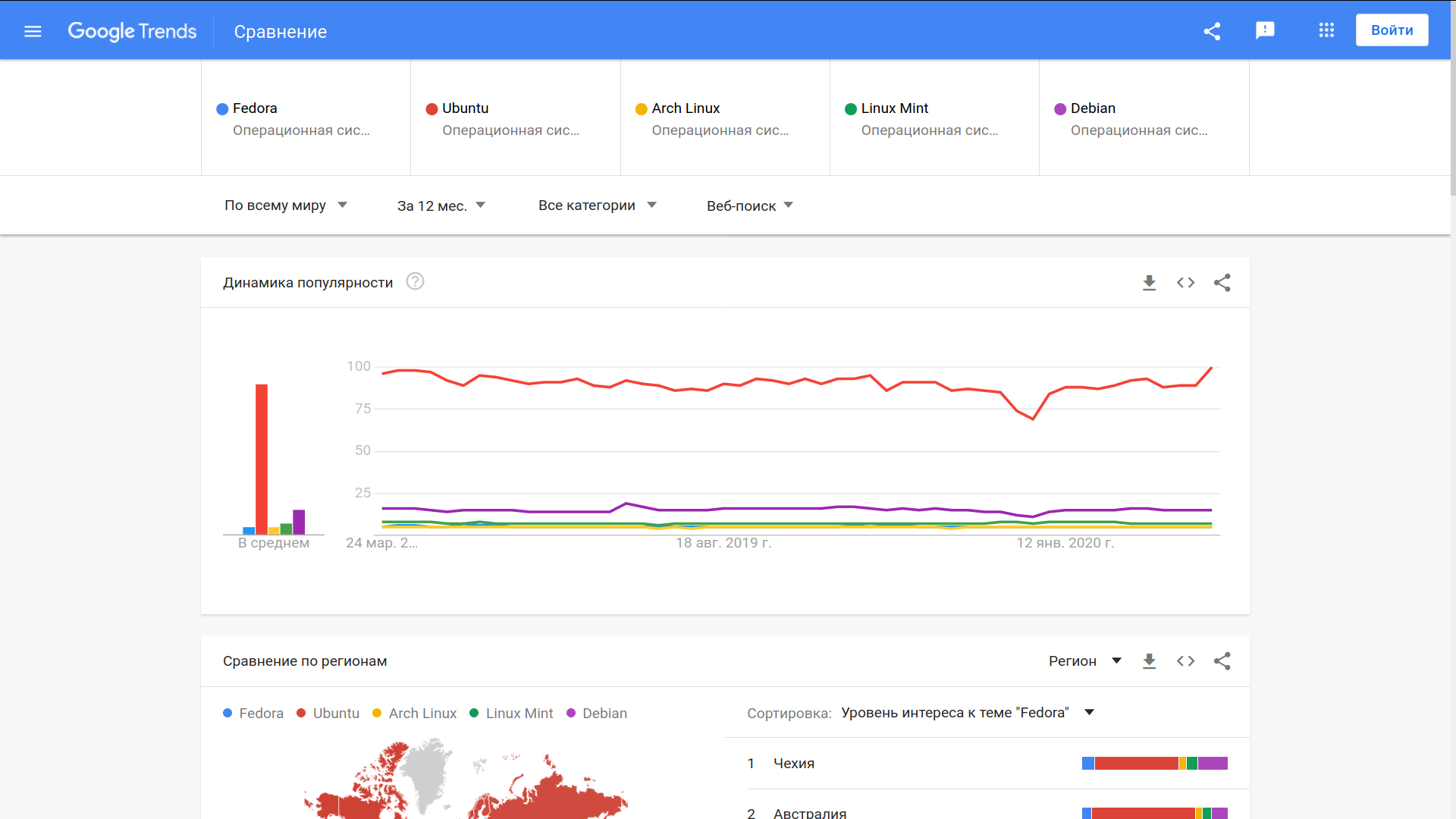The height and width of the screenshot is (819, 1456).
Task: Open the Веб-поиск search type dropdown
Action: [750, 206]
